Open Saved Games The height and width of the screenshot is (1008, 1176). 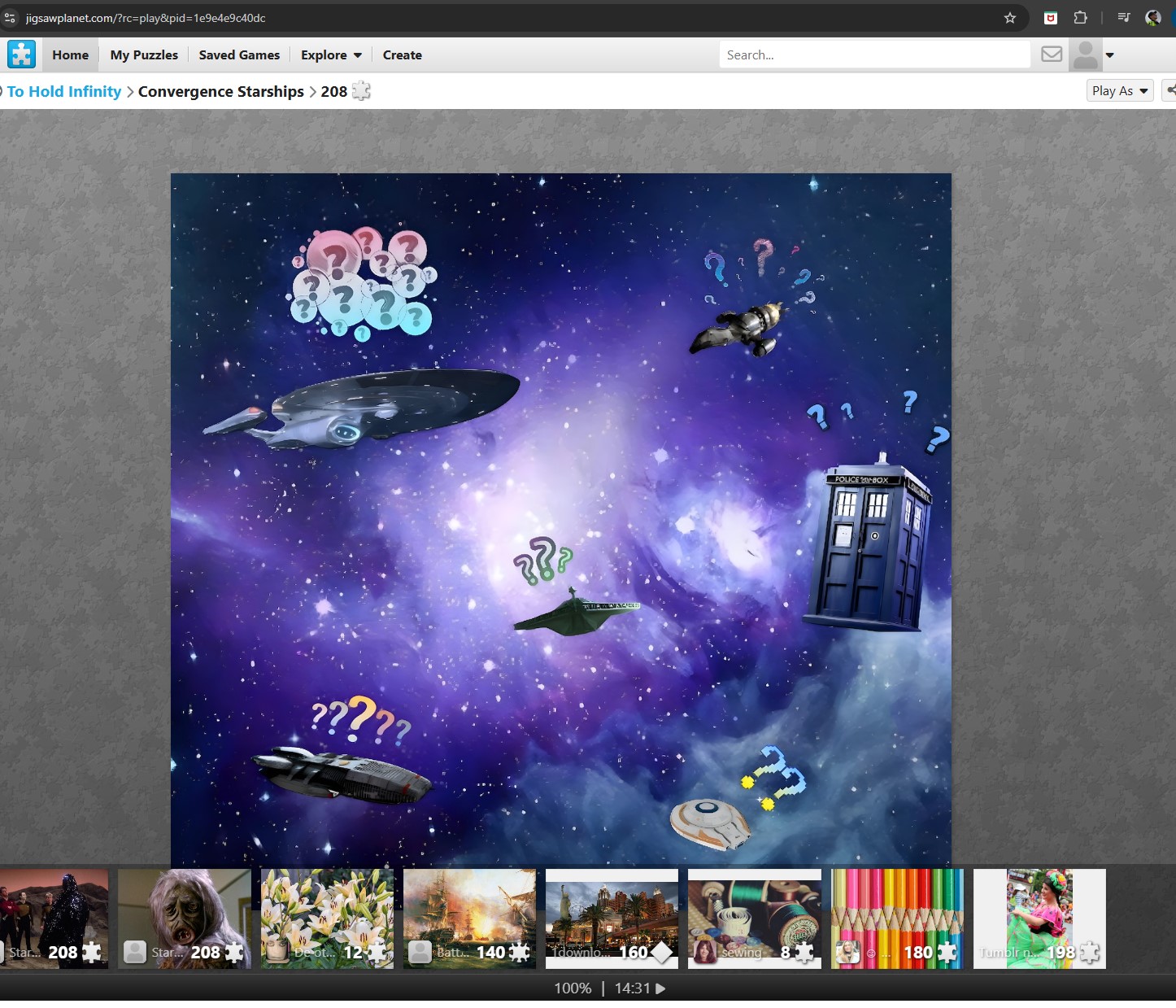[x=239, y=55]
